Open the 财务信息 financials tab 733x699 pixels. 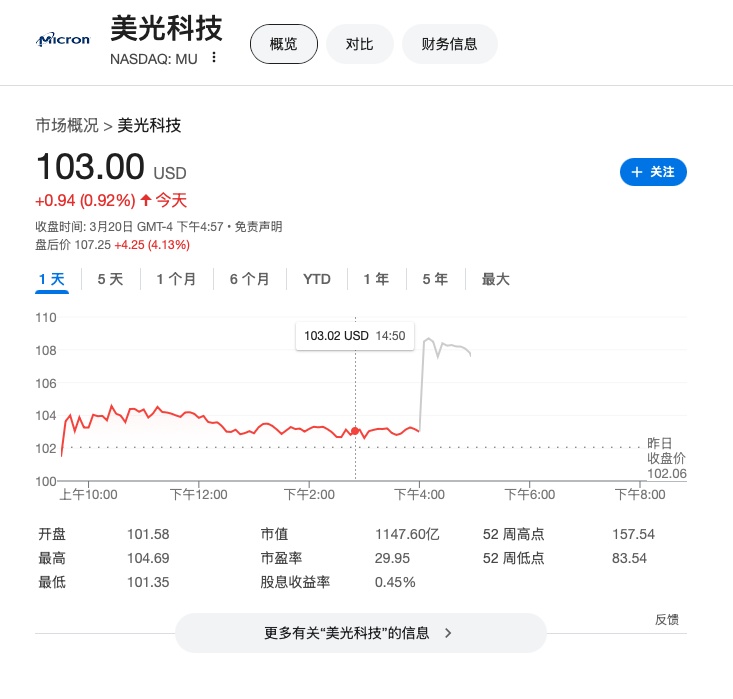pos(449,44)
